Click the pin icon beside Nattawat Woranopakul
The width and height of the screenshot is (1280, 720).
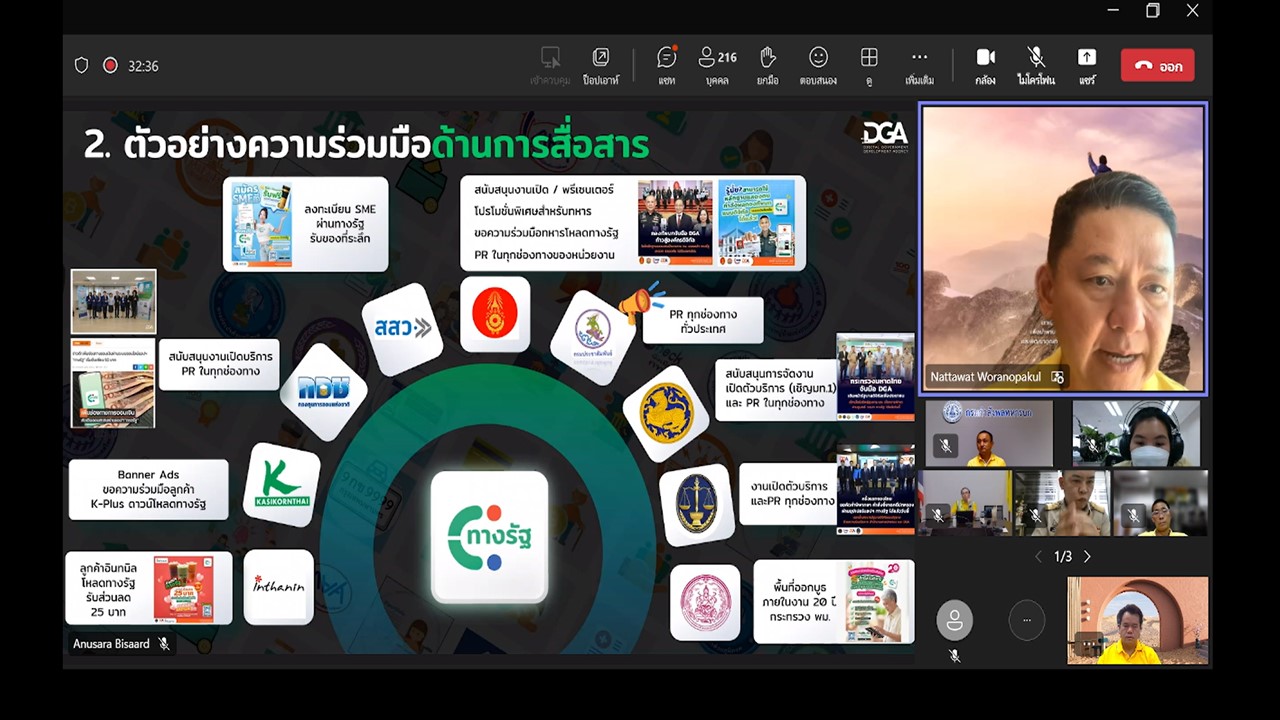tap(1057, 377)
